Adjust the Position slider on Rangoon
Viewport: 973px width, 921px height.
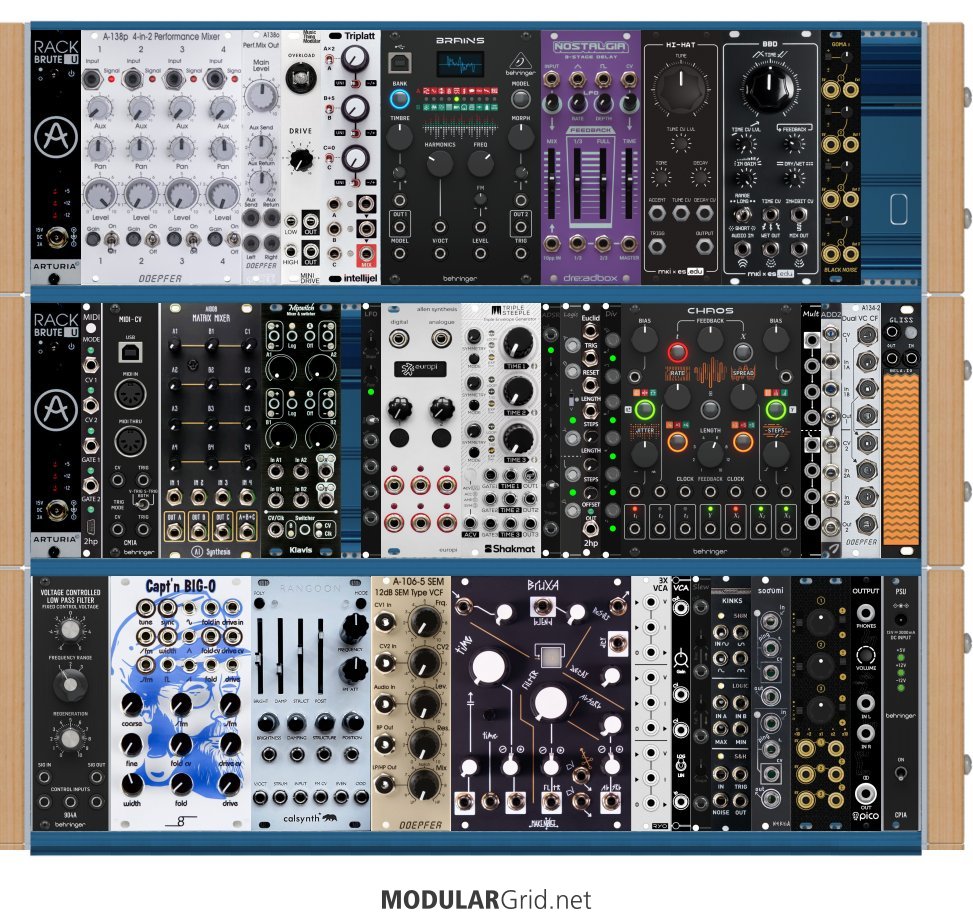[321, 657]
